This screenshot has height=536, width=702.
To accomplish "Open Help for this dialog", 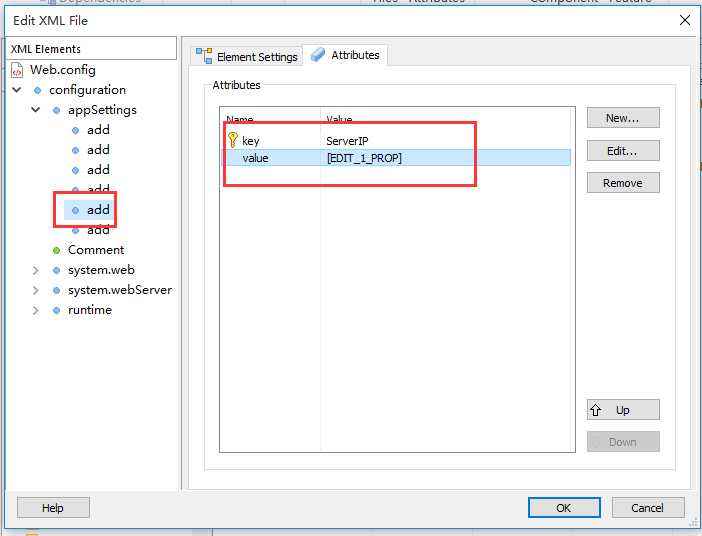I will (53, 507).
